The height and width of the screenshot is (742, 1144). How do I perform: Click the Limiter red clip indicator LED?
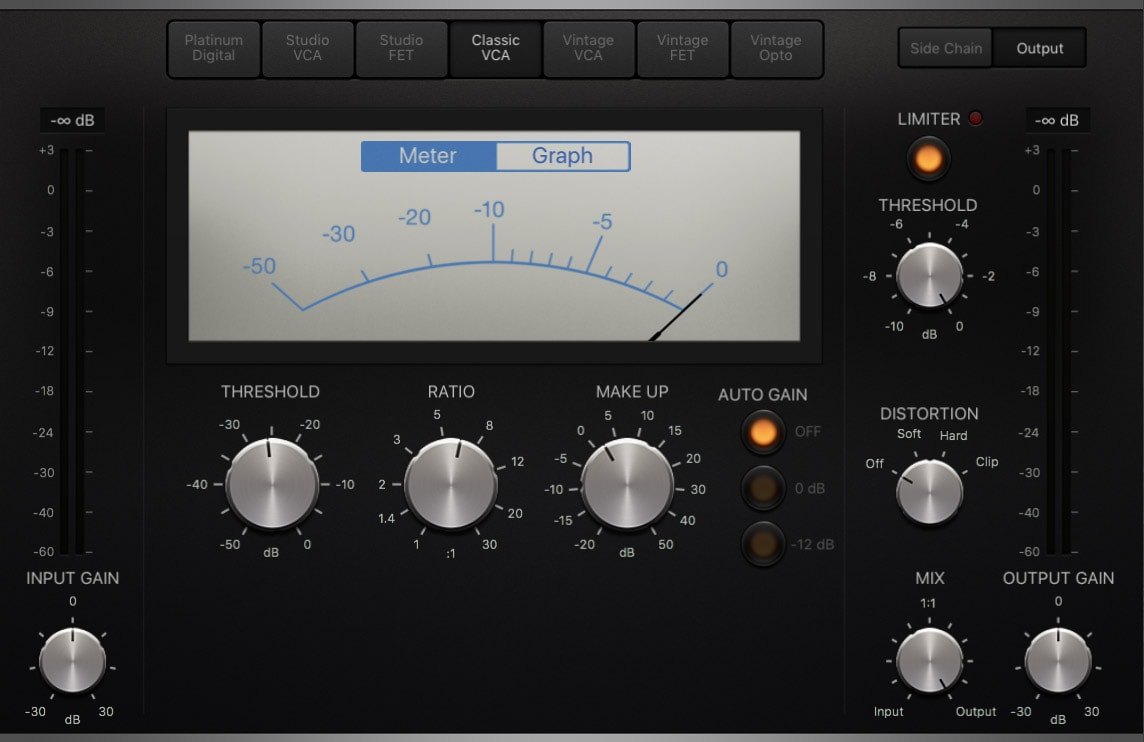(975, 118)
